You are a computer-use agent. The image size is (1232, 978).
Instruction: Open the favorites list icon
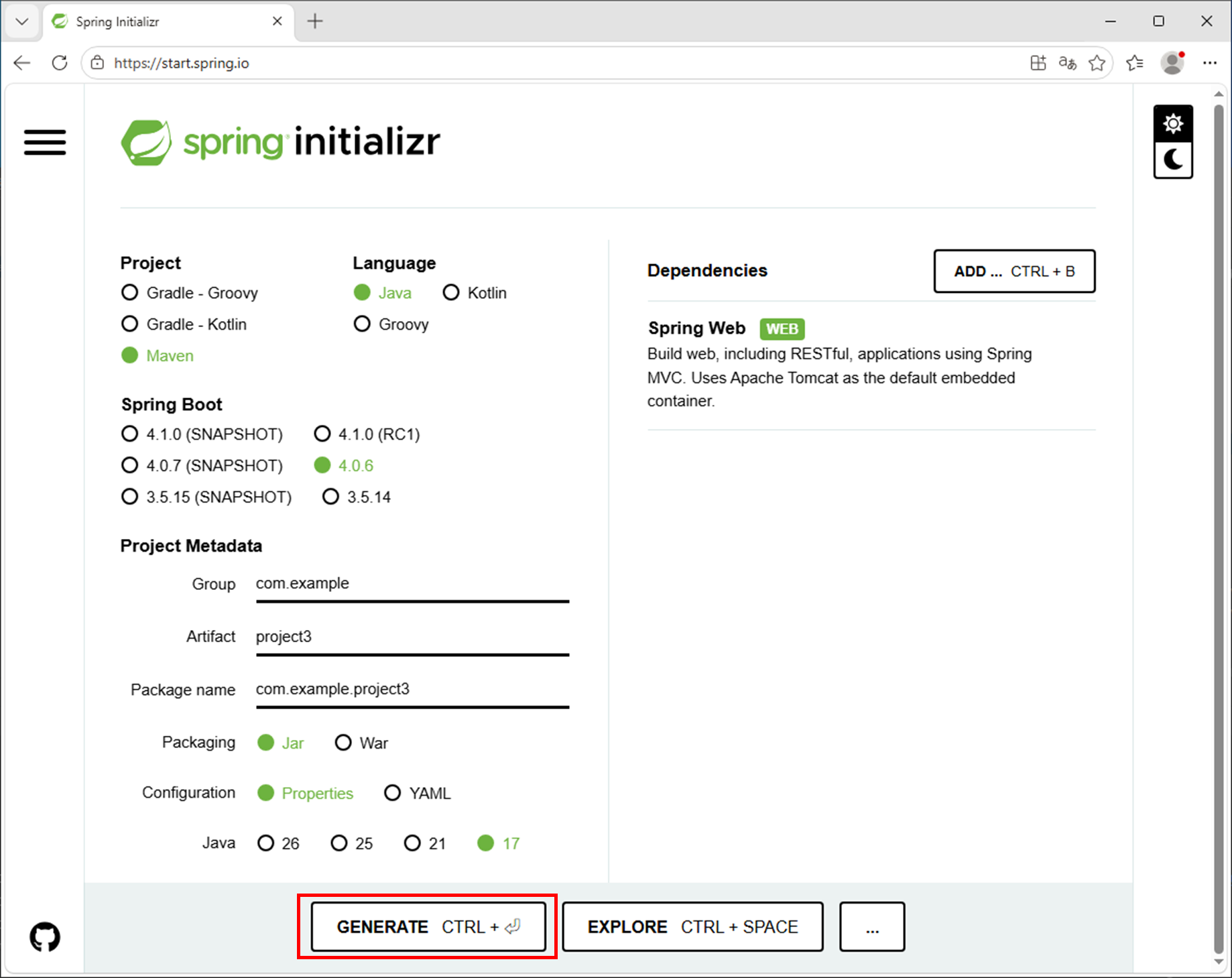click(x=1134, y=63)
